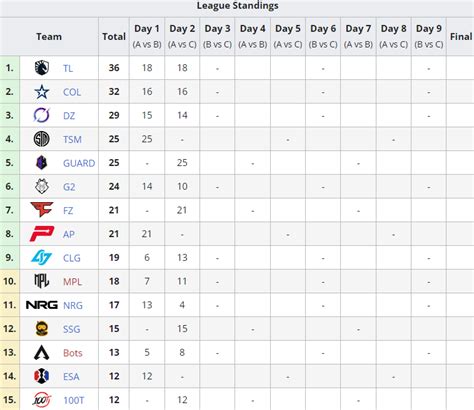474x410 pixels.
Task: Click the TSM team logo
Action: pyautogui.click(x=42, y=139)
